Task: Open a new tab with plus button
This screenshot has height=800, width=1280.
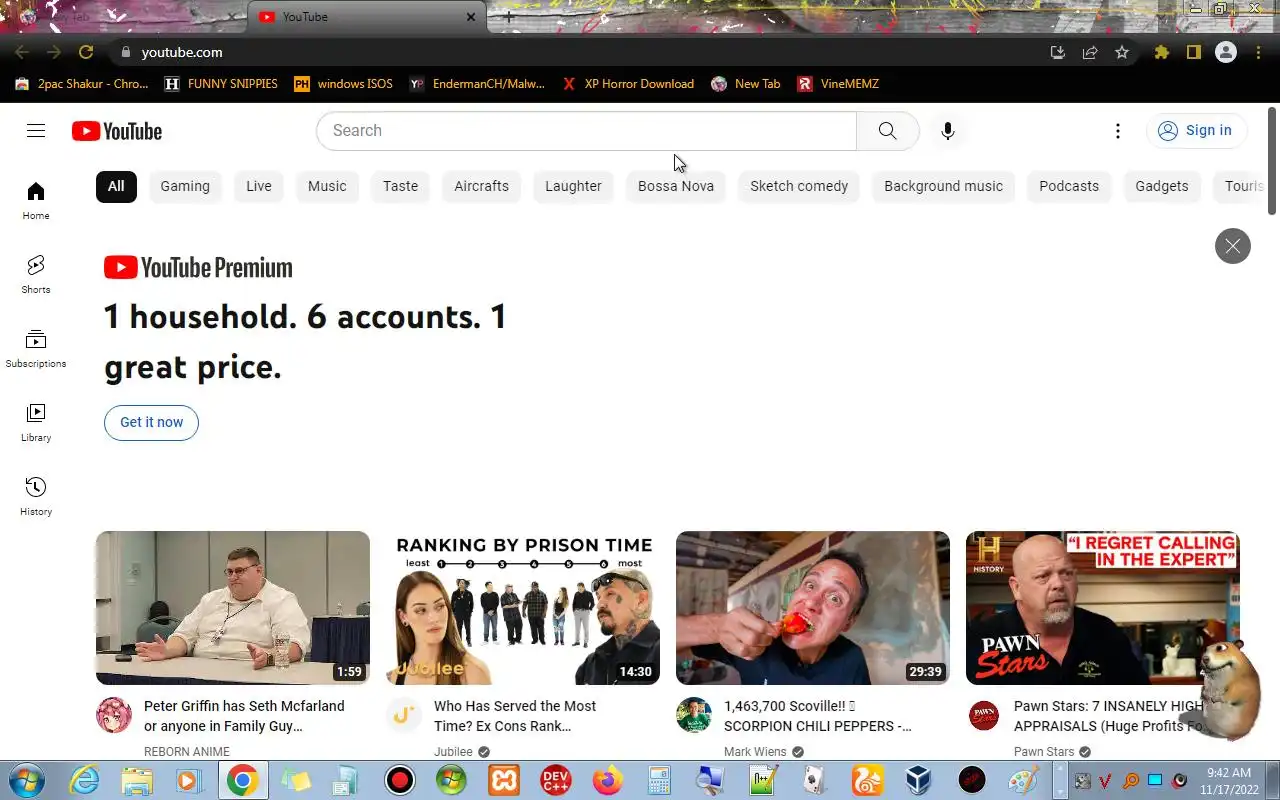Action: (509, 17)
